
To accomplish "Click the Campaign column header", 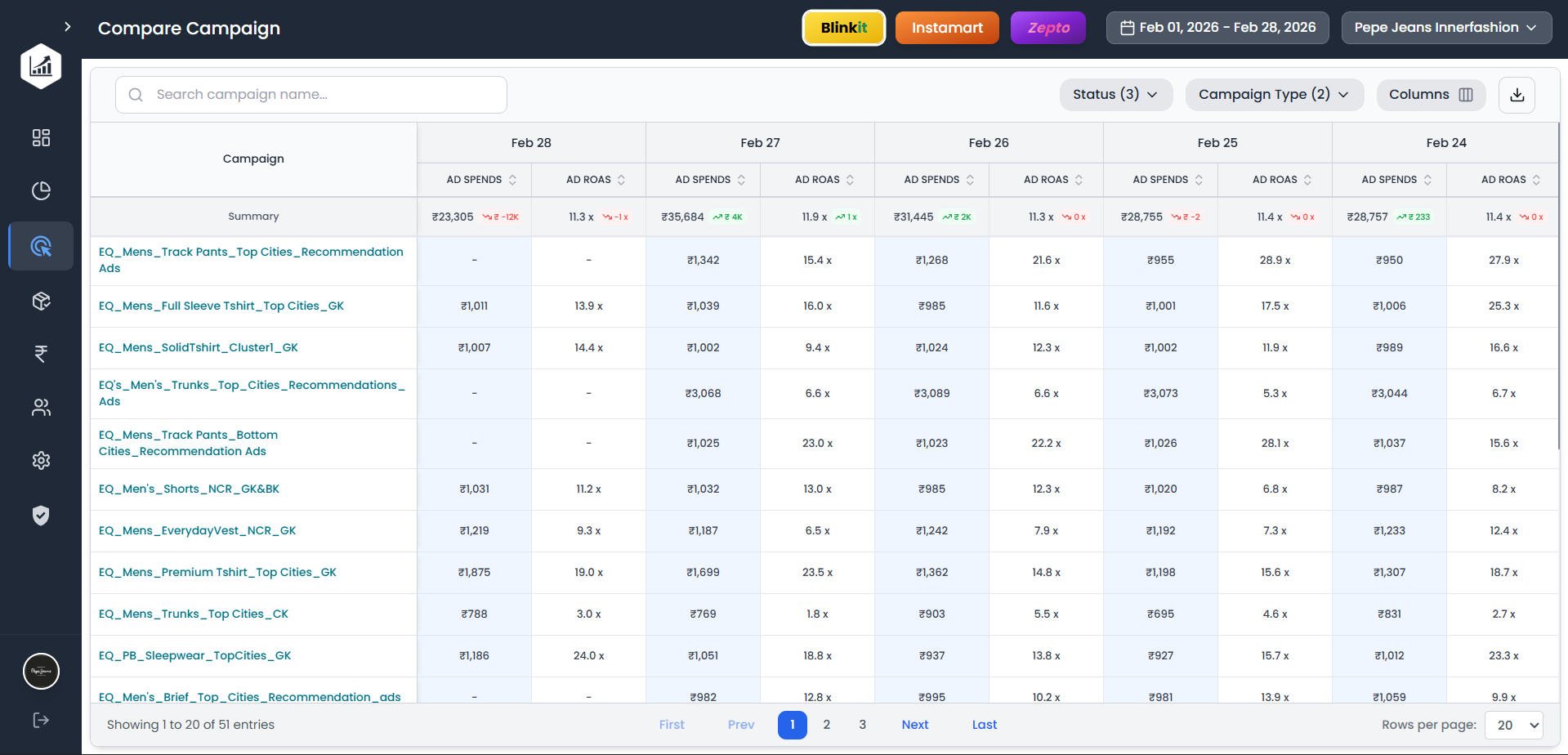I will point(253,159).
